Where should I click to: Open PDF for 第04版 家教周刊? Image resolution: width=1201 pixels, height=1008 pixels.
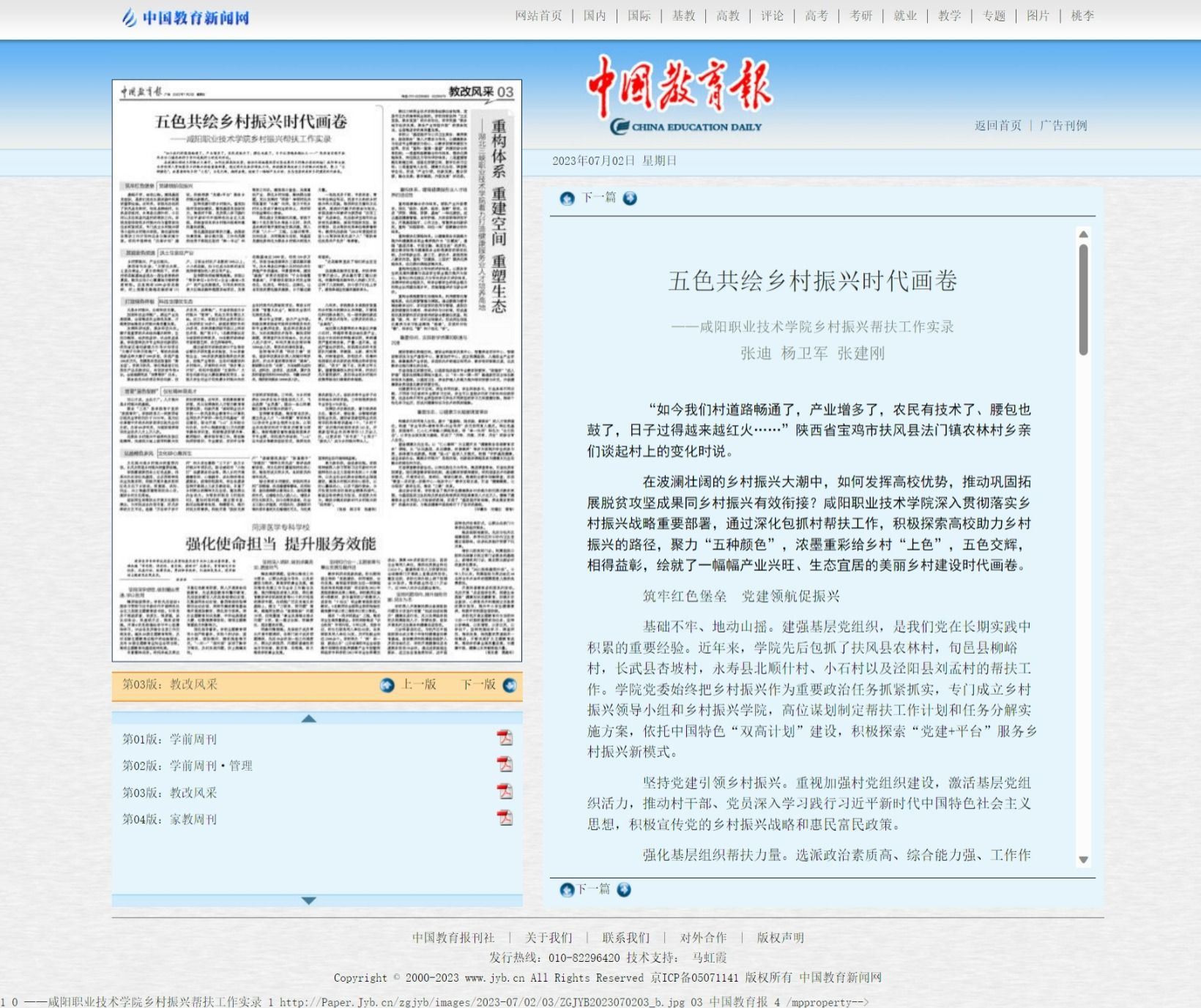[x=505, y=818]
